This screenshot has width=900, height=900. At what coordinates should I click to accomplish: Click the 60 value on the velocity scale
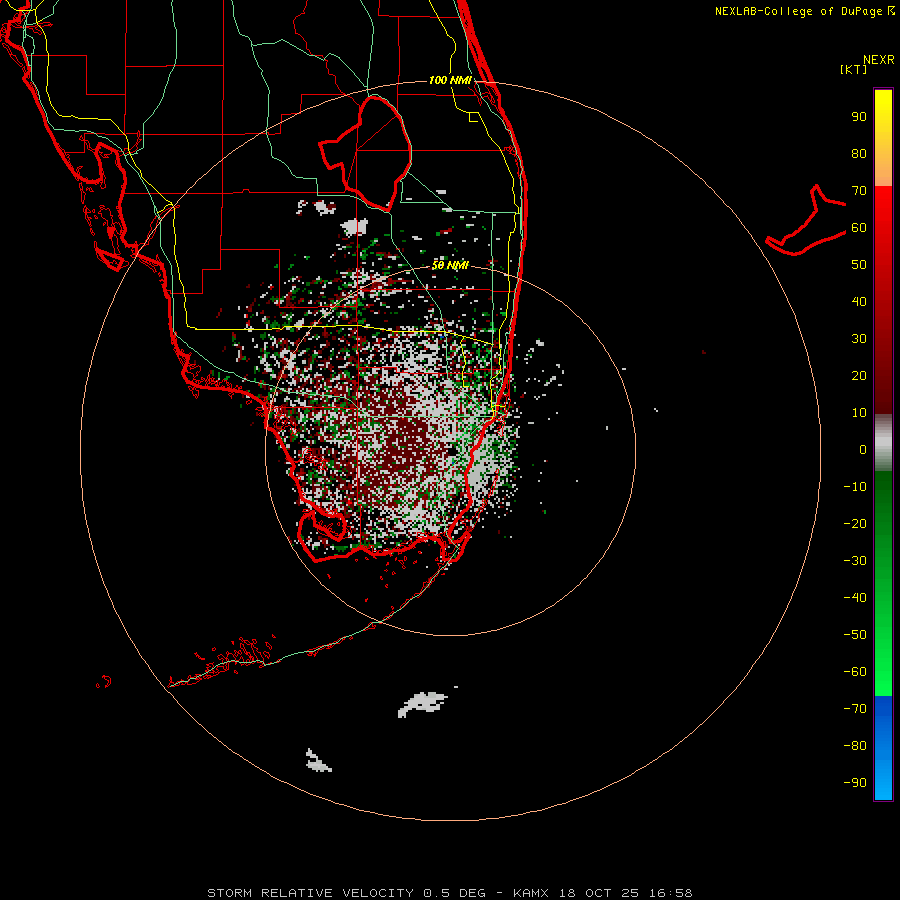(x=859, y=228)
